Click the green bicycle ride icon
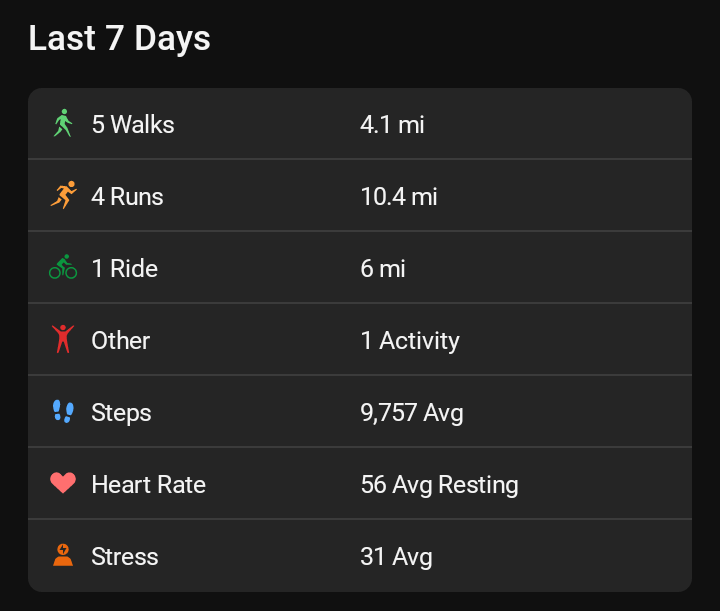The height and width of the screenshot is (611, 720). point(63,268)
